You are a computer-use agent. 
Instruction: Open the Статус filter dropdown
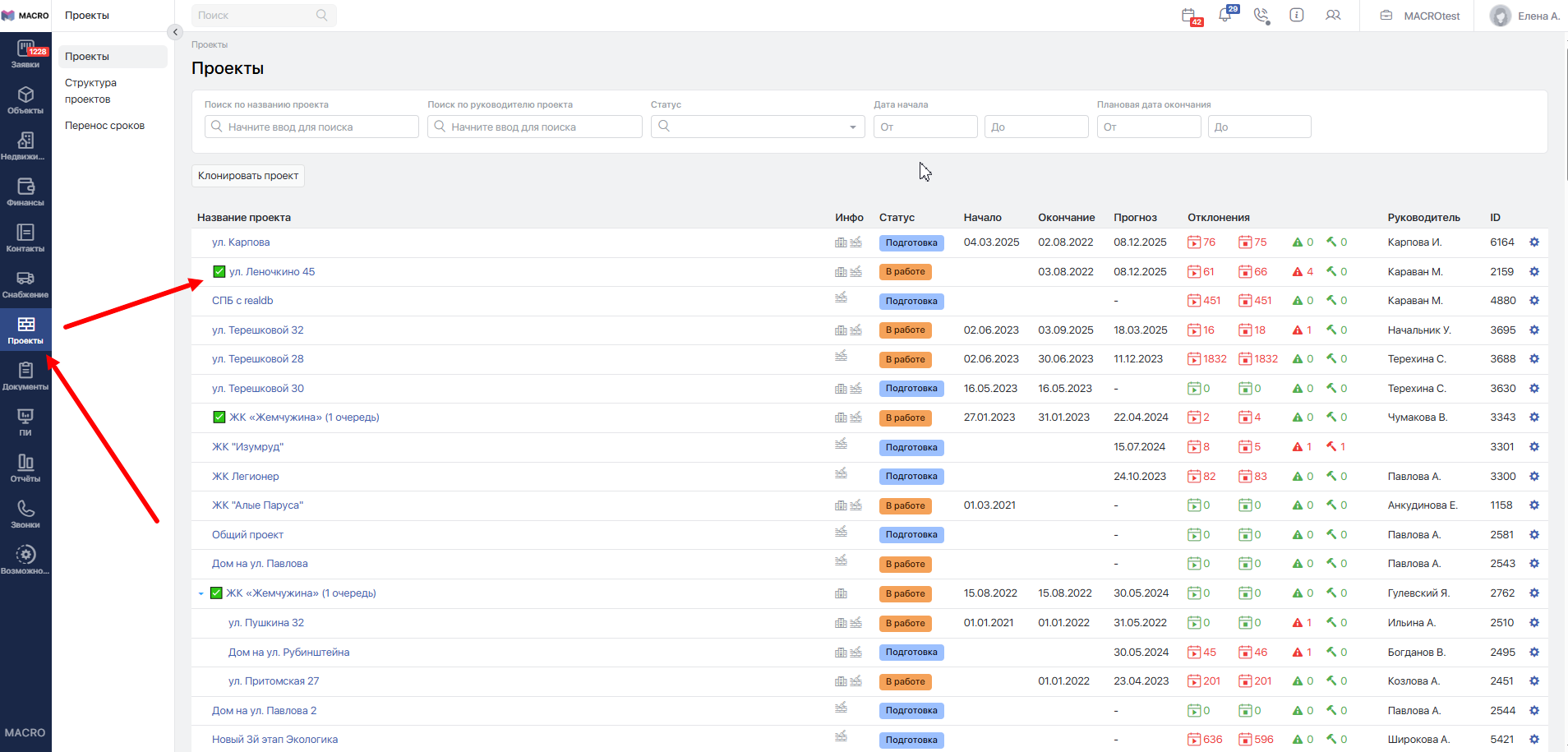pos(757,127)
